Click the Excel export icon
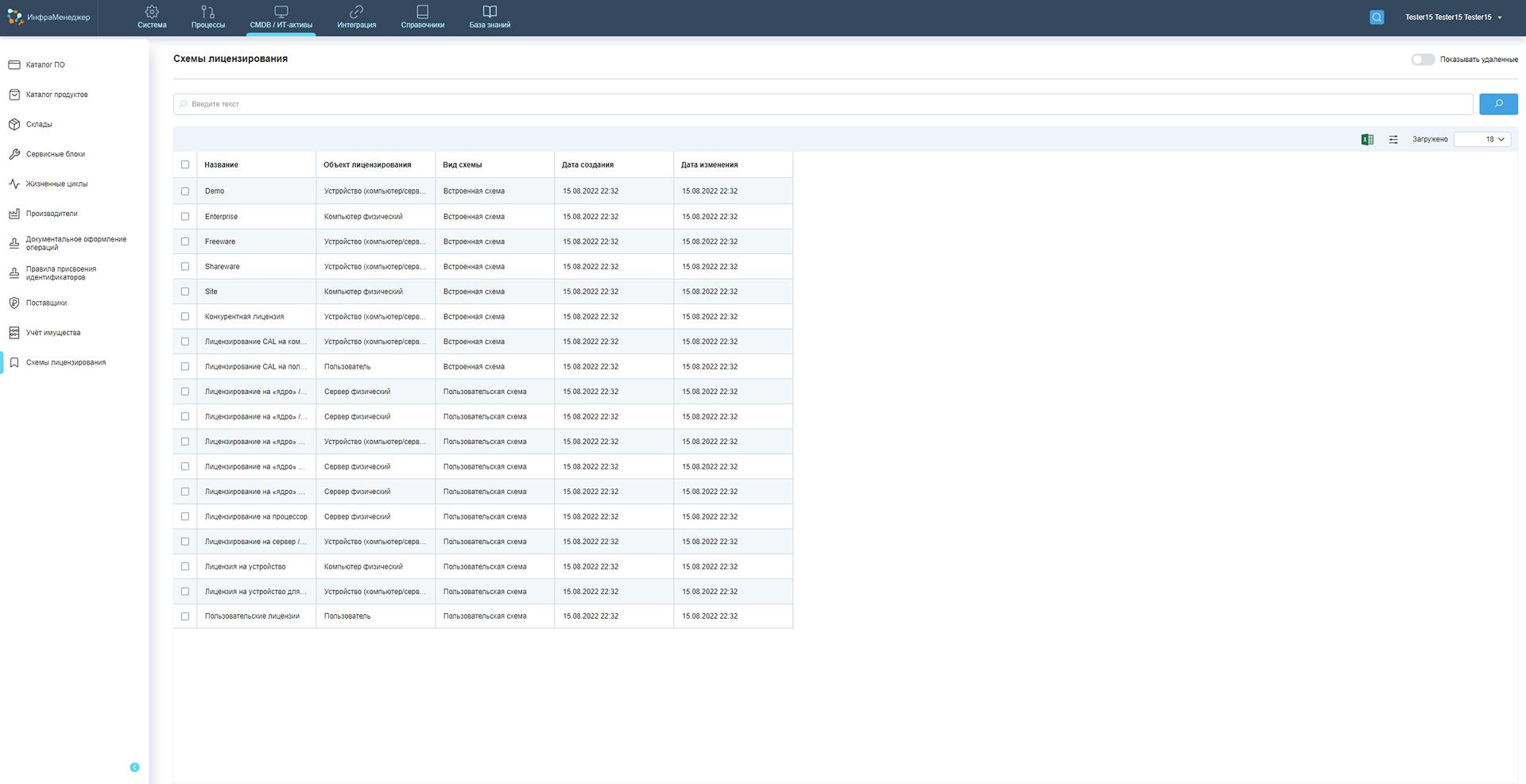 pyautogui.click(x=1367, y=140)
